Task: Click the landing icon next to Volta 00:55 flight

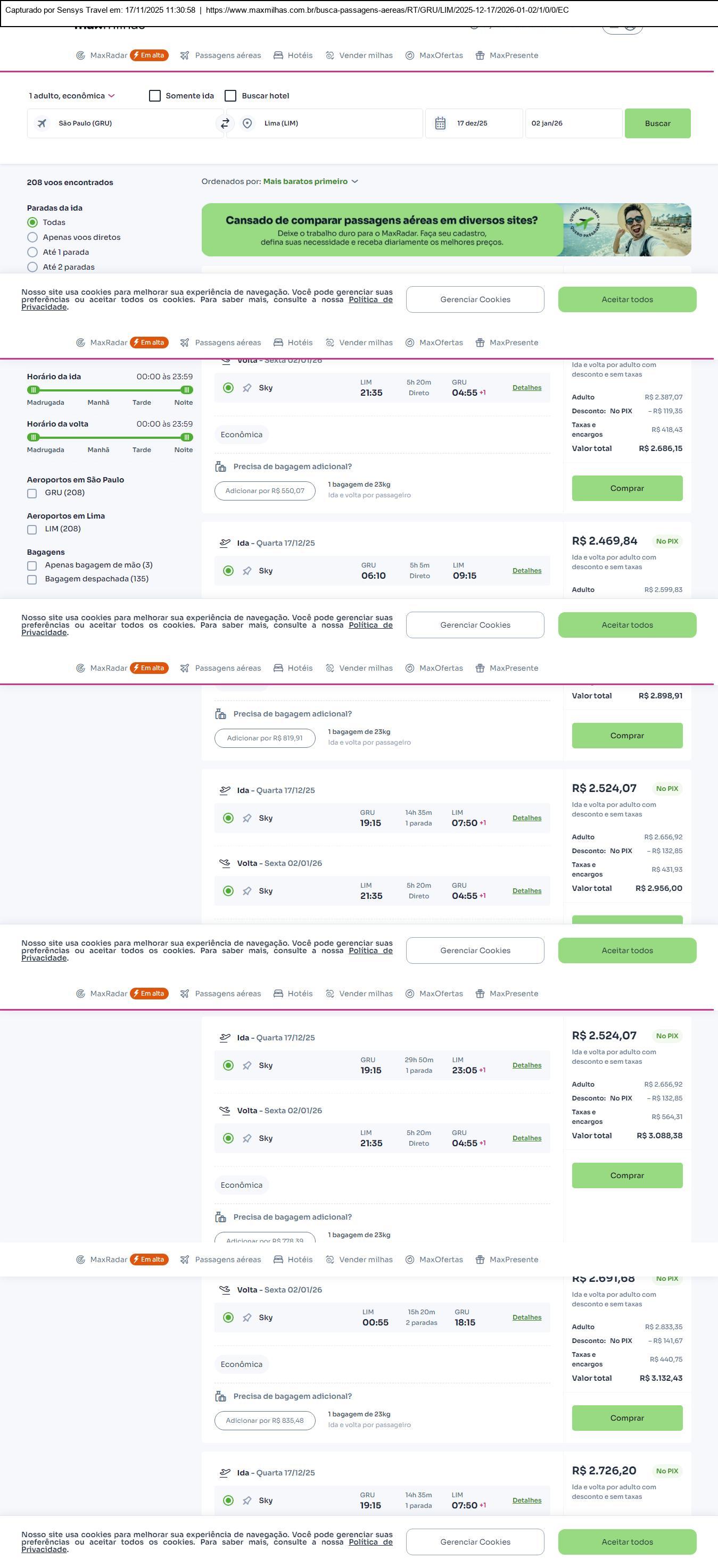Action: 225,1289
